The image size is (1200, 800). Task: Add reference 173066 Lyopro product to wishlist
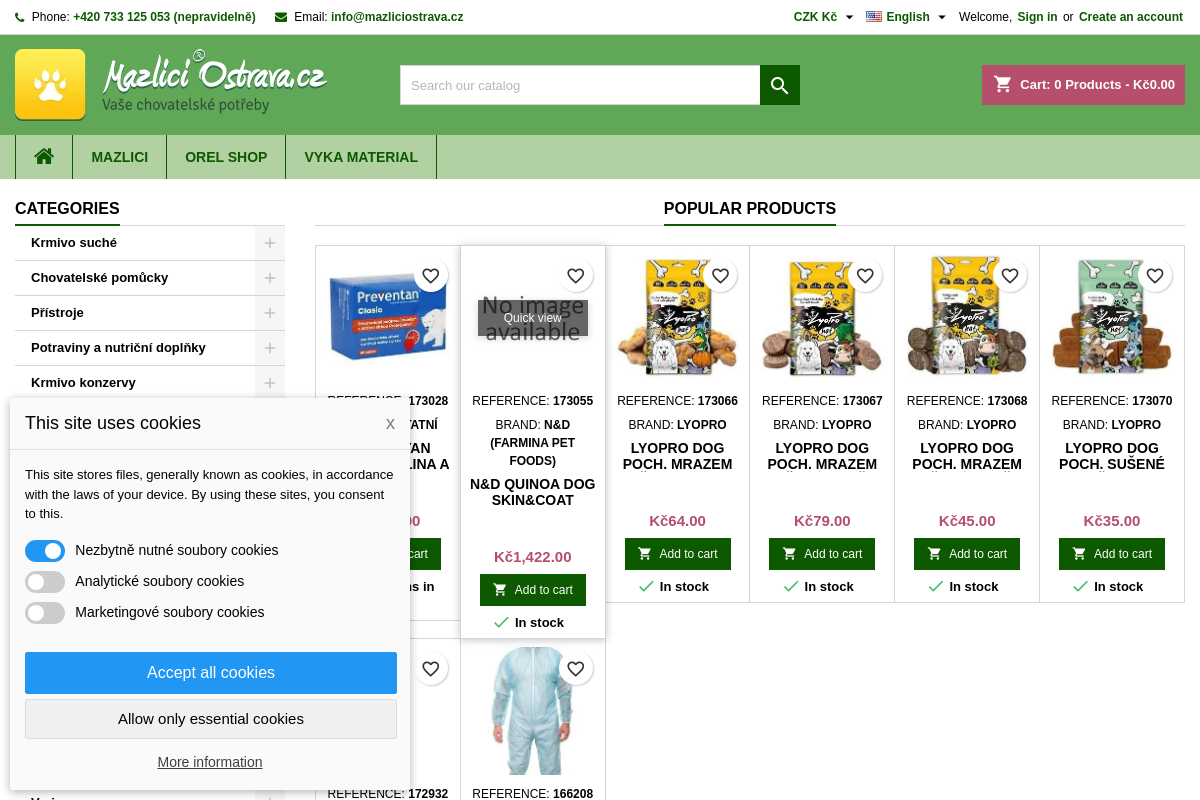(720, 276)
